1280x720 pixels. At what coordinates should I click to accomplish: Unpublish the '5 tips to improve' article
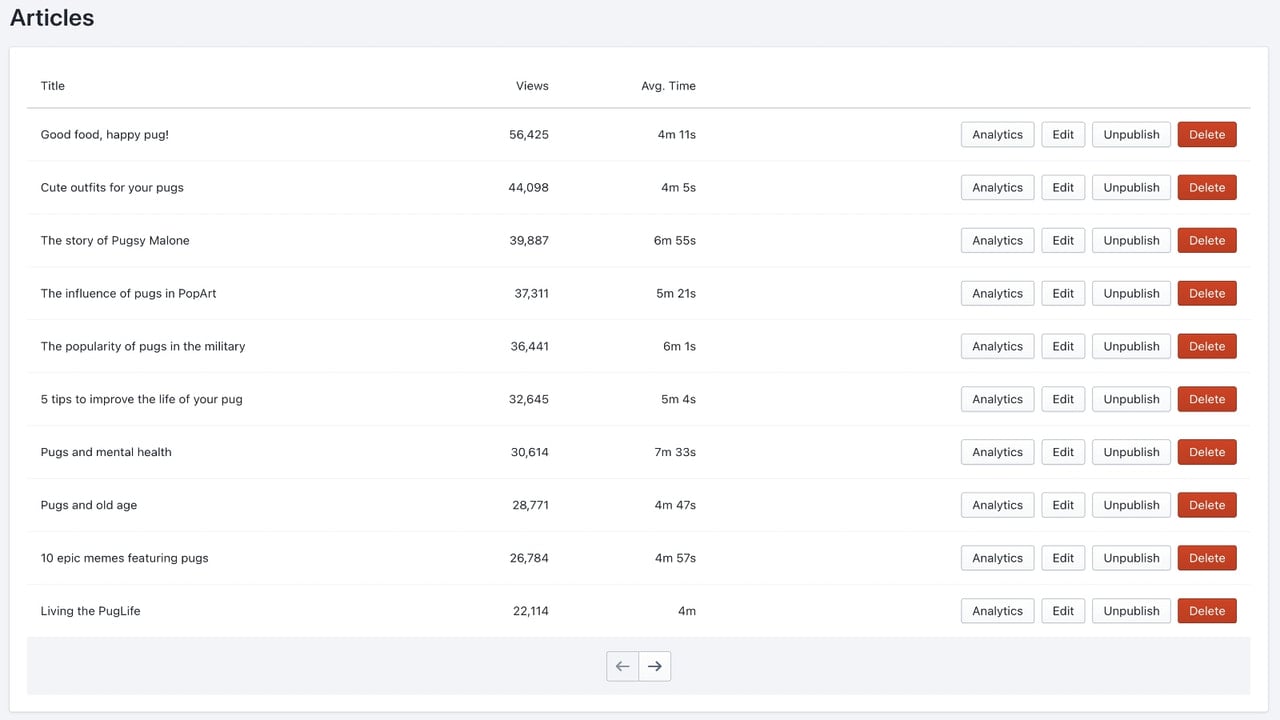click(1131, 400)
